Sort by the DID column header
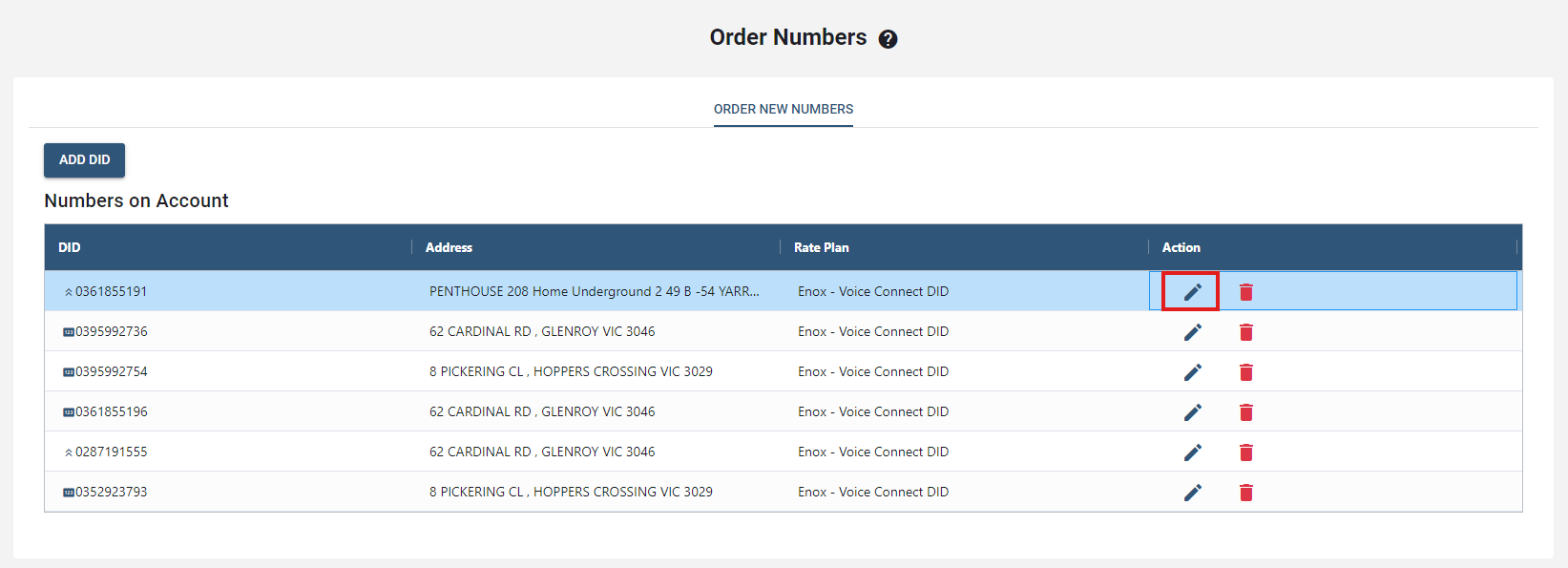 pyautogui.click(x=70, y=247)
